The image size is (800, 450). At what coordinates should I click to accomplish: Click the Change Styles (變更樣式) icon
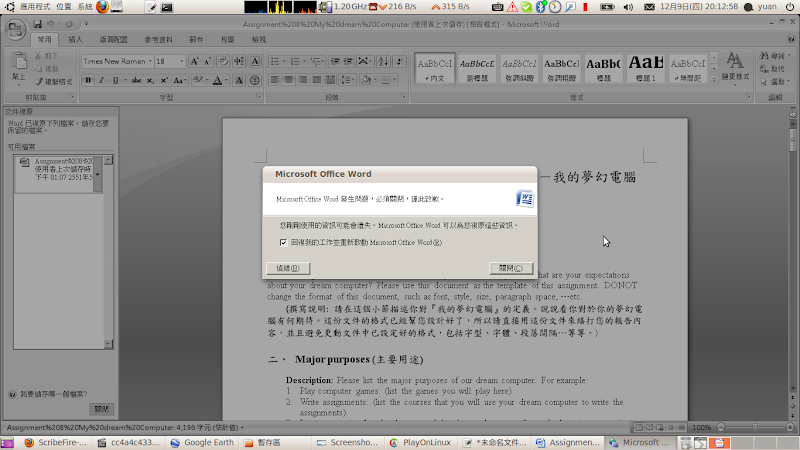tap(735, 66)
